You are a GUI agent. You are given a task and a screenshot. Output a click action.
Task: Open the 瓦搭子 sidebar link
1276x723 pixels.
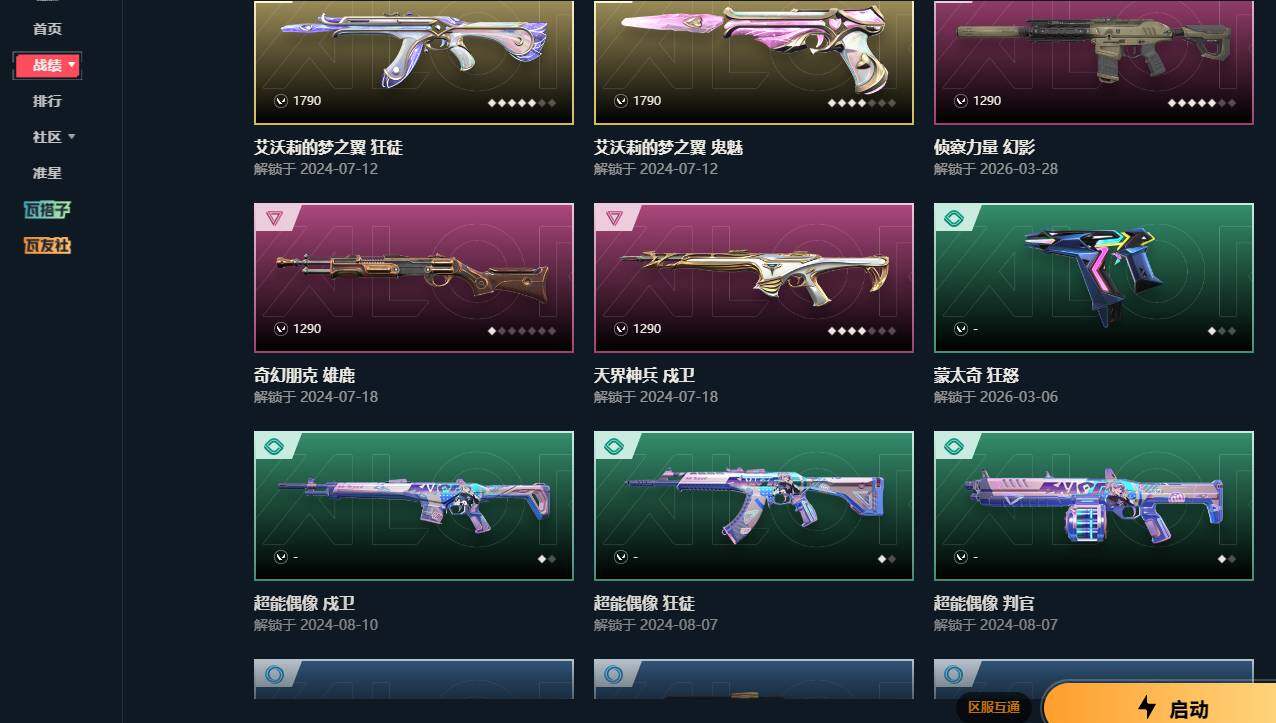(47, 210)
